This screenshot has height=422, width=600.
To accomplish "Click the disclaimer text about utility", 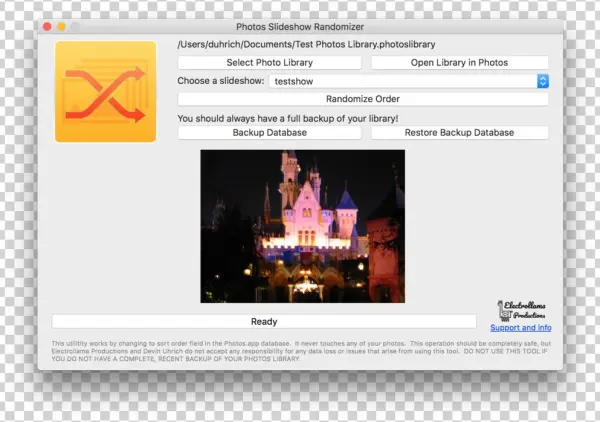I will [x=301, y=351].
